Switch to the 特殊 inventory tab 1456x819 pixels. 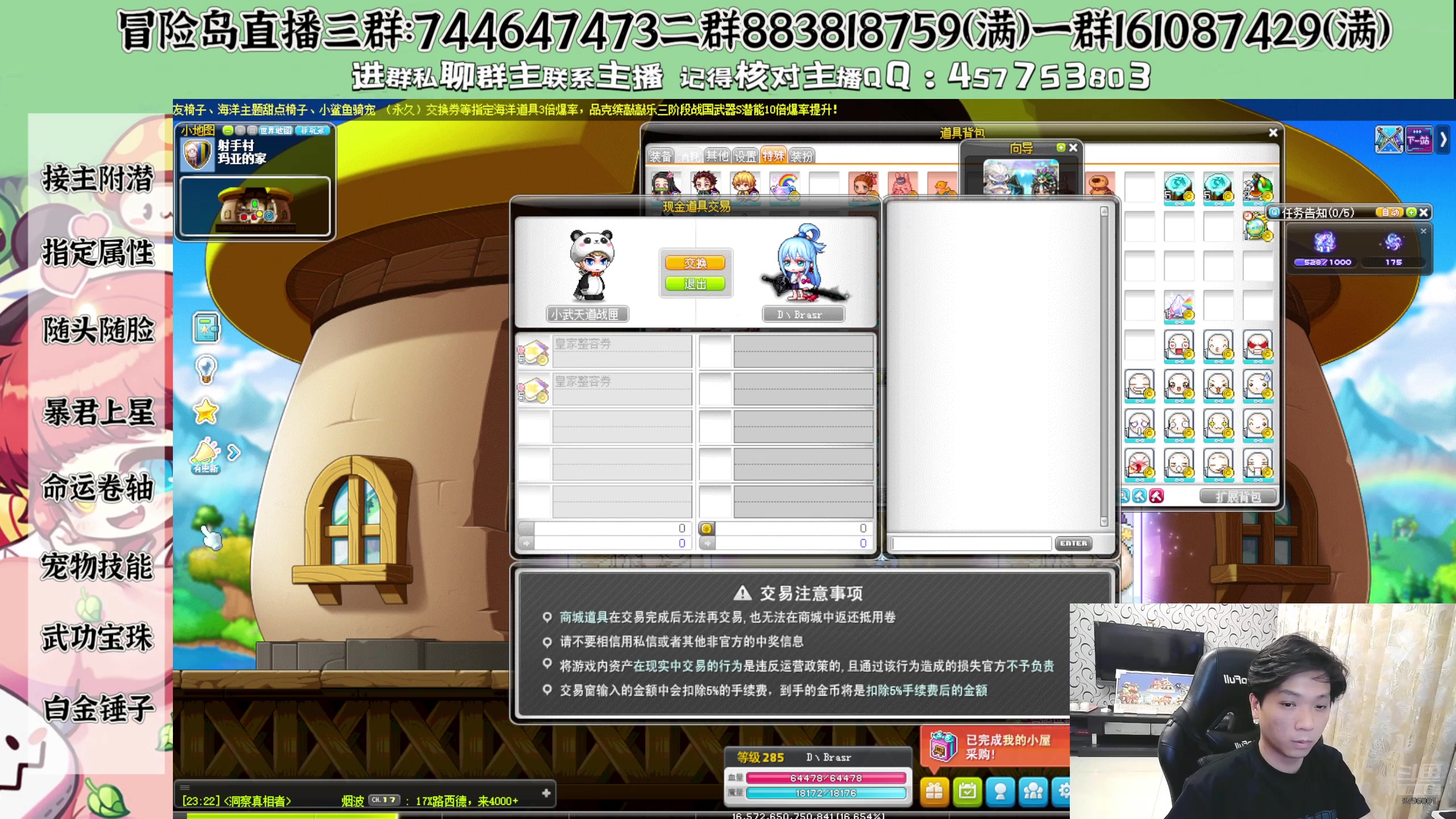click(x=773, y=156)
